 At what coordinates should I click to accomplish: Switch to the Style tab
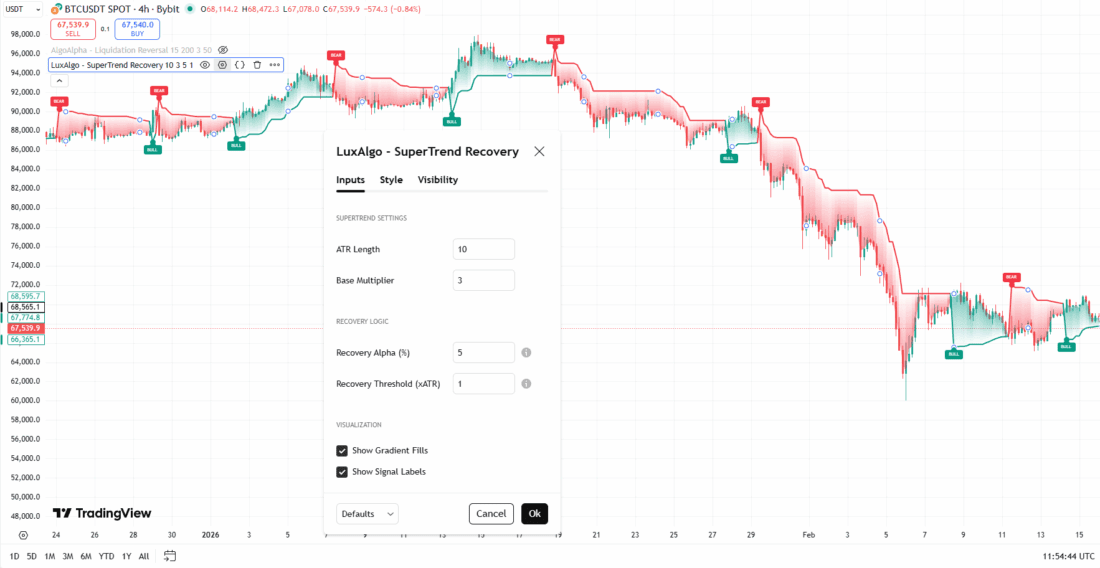pos(391,180)
